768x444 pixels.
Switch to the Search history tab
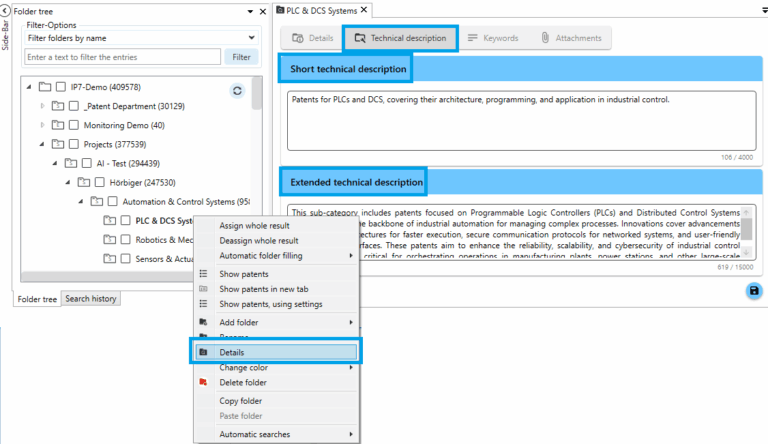[91, 299]
